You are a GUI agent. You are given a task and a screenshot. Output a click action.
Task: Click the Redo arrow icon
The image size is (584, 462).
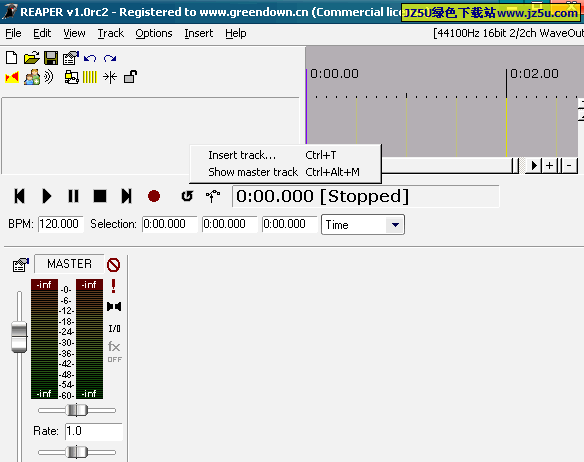pos(110,58)
